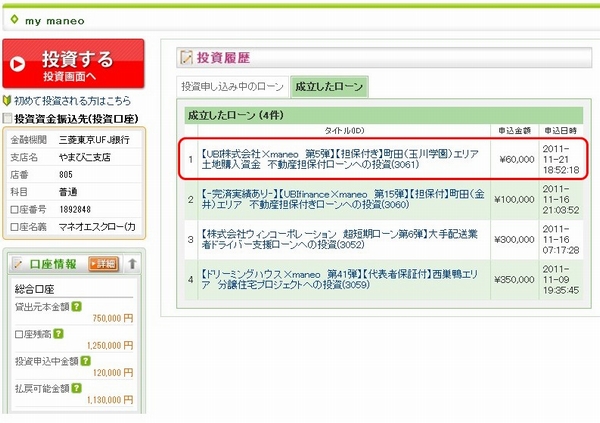
Task: Switch to 投資申し込み中のローン tab
Action: click(x=232, y=87)
